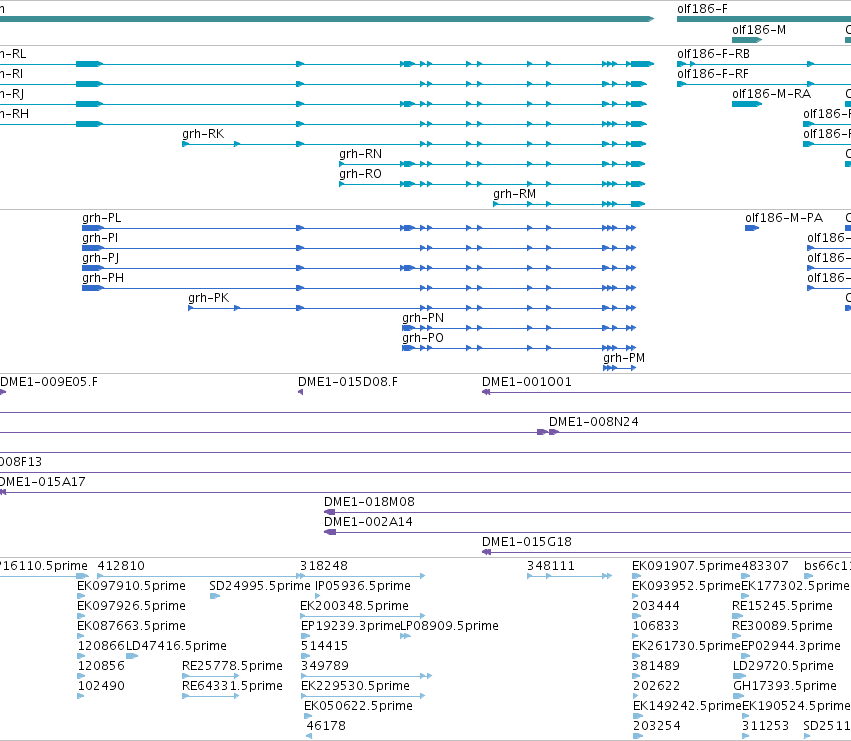Select the EST feature labeled 412810
Image resolution: width=851 pixels, height=741 pixels.
[x=121, y=566]
